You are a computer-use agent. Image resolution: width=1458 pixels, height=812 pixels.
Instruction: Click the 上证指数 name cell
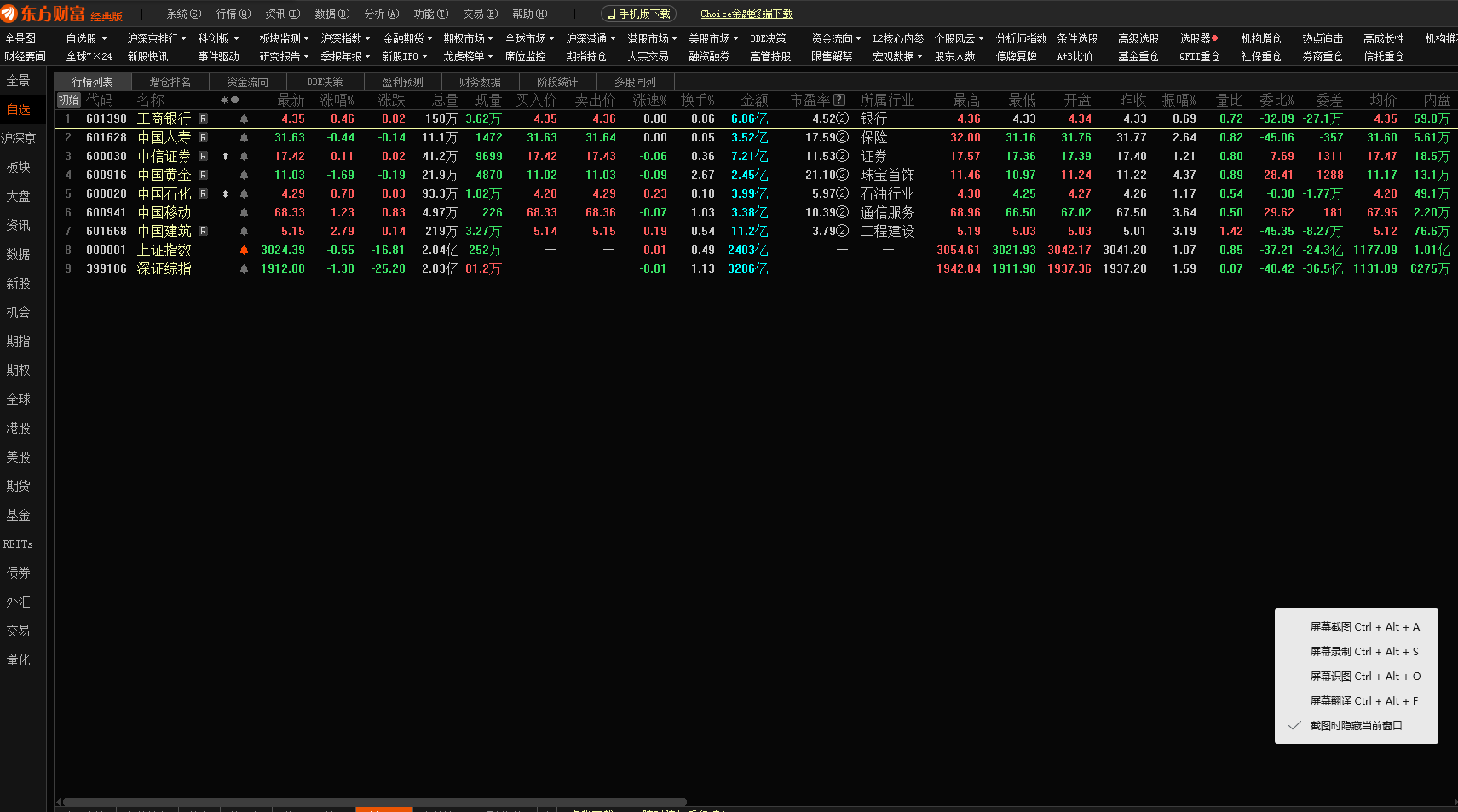pyautogui.click(x=164, y=251)
